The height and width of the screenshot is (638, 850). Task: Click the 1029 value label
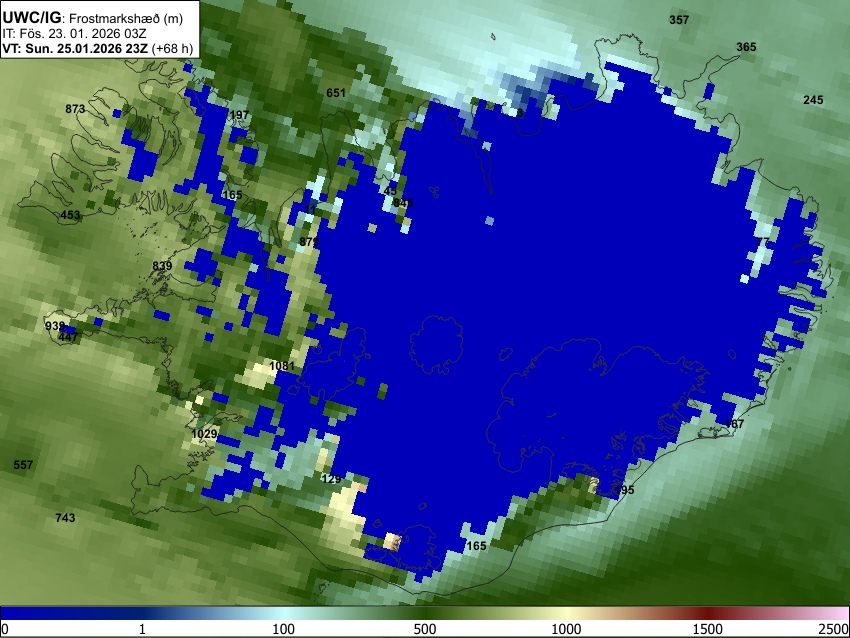click(204, 434)
